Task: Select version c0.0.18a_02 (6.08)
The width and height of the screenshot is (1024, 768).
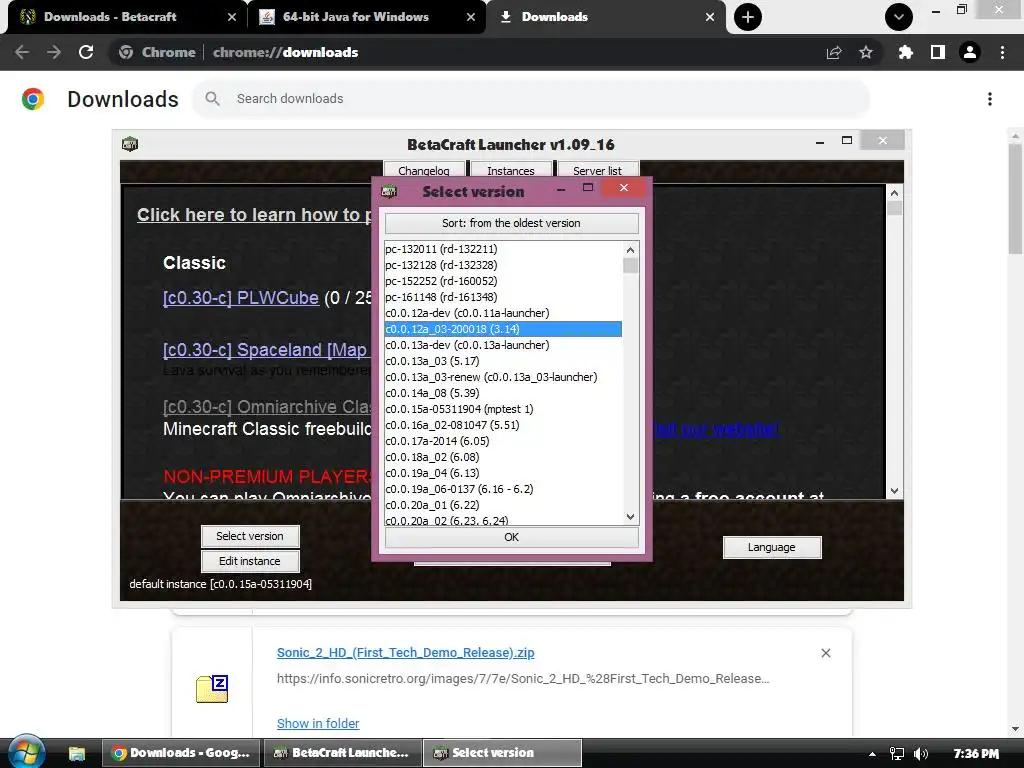Action: pos(503,457)
